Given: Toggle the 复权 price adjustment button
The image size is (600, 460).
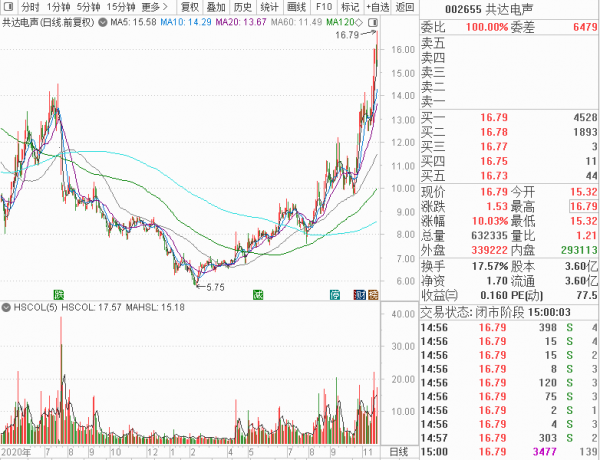Looking at the screenshot, I should (189, 7).
